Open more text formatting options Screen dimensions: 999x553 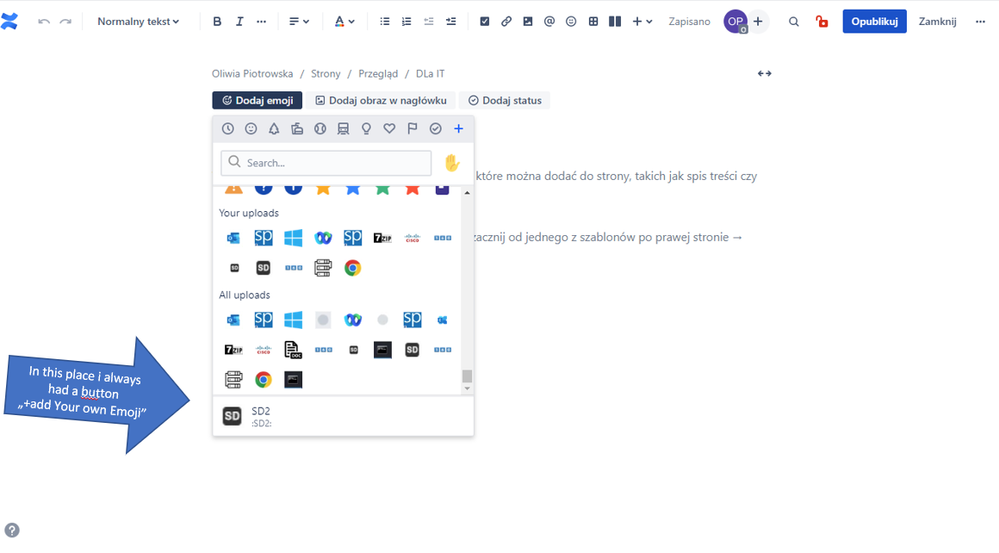261,22
